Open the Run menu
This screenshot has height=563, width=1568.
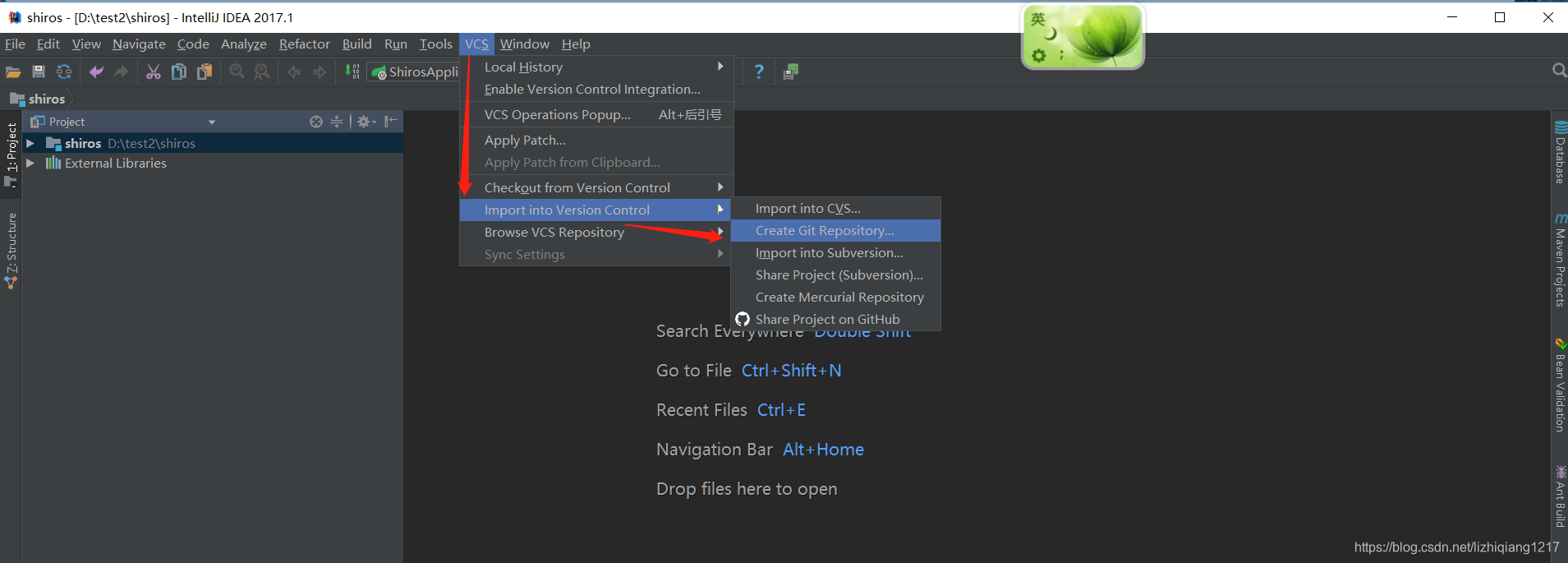(396, 44)
